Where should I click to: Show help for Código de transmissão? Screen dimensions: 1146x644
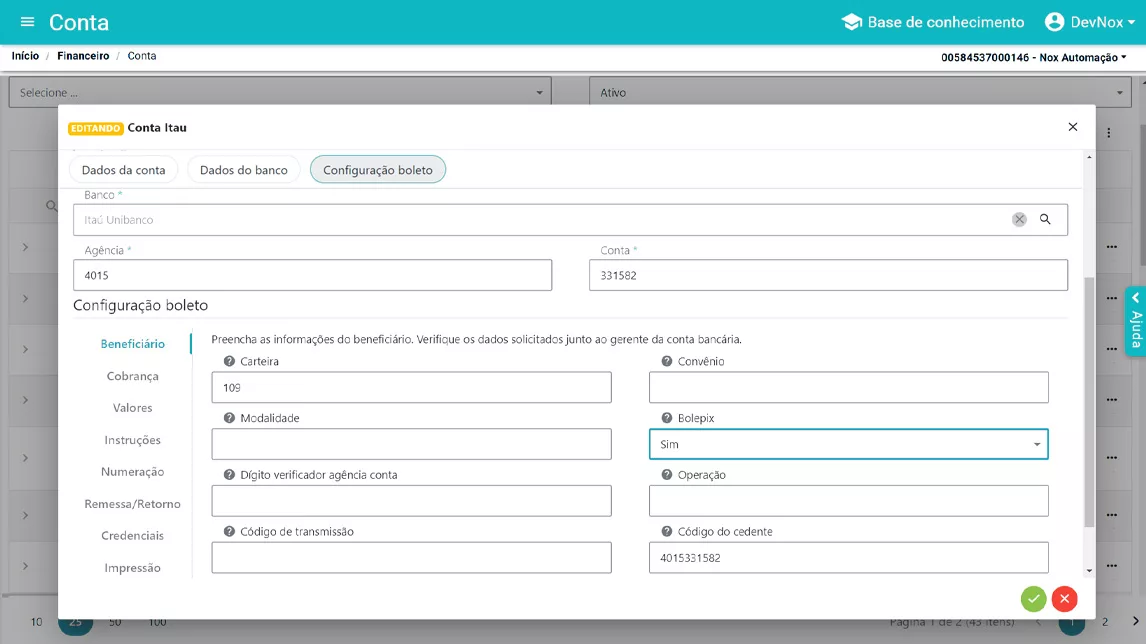click(x=229, y=531)
